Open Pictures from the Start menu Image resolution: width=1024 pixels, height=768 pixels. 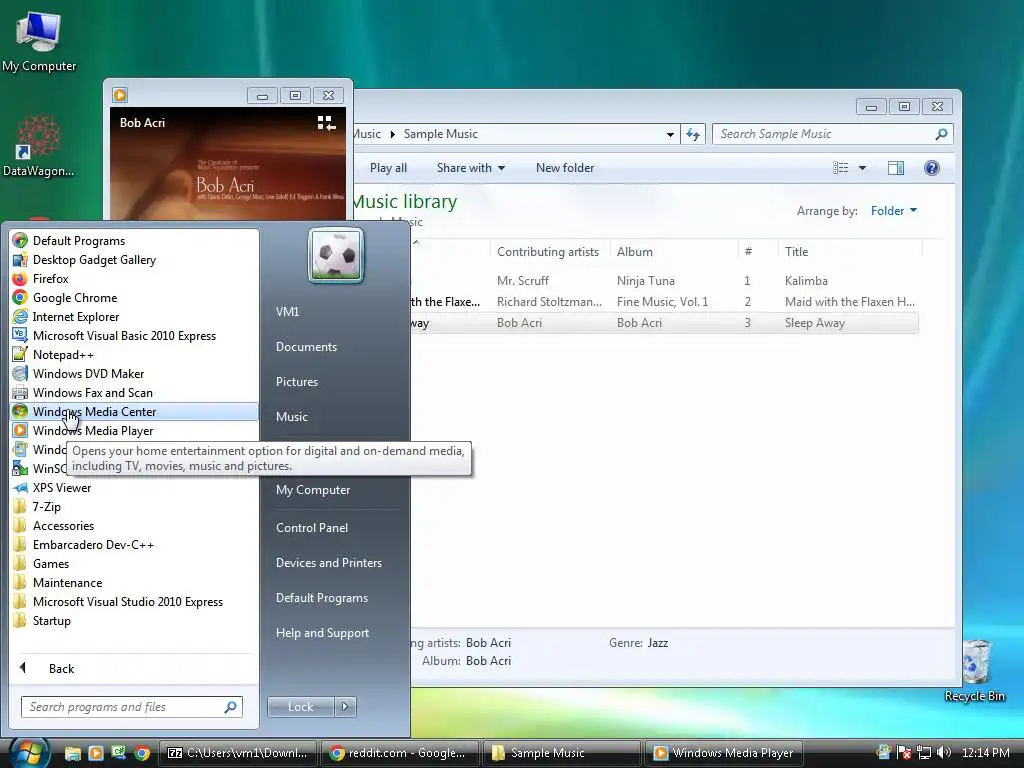coord(296,382)
